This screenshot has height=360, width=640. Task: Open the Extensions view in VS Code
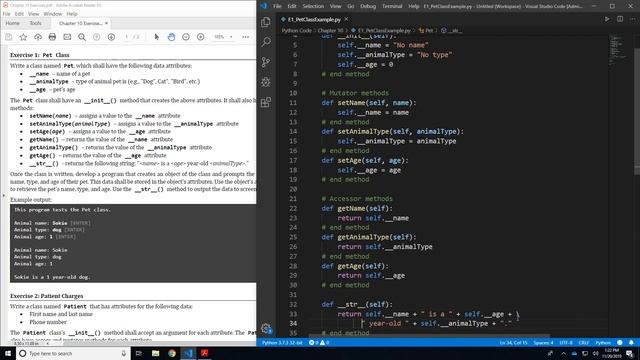266,102
